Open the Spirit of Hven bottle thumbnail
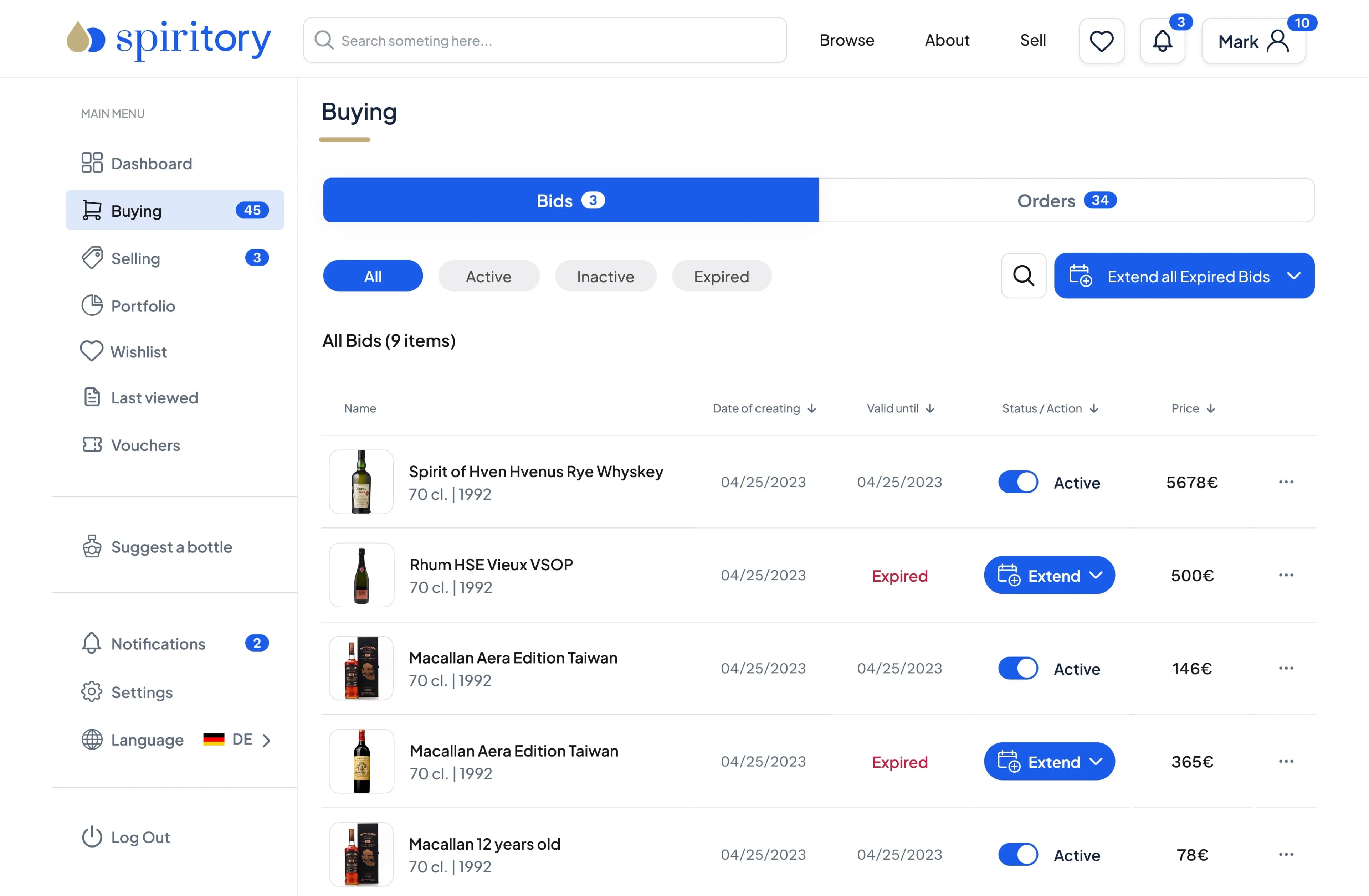 (361, 482)
